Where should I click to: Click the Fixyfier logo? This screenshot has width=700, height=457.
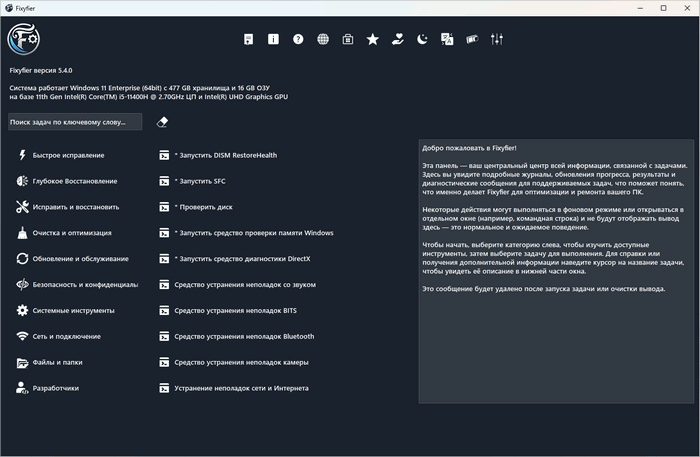[x=24, y=39]
